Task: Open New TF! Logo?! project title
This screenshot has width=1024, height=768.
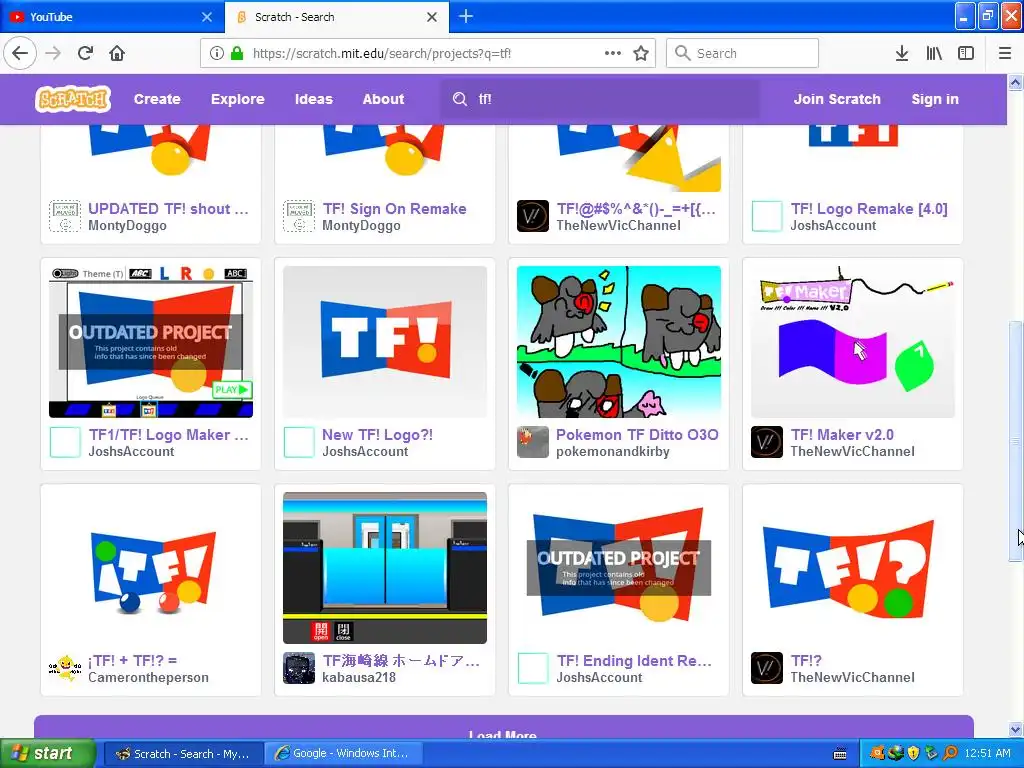Action: pyautogui.click(x=377, y=435)
